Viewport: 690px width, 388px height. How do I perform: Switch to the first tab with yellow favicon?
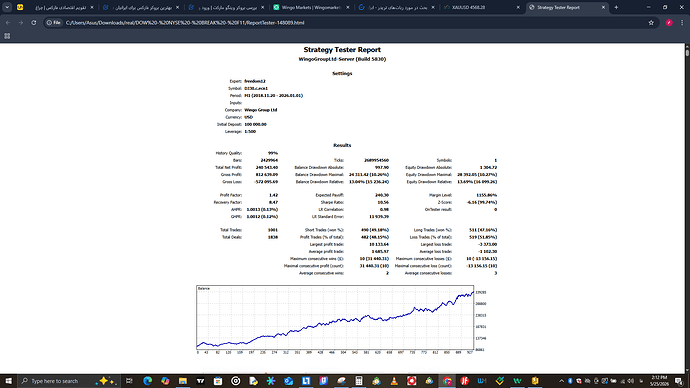tap(55, 7)
